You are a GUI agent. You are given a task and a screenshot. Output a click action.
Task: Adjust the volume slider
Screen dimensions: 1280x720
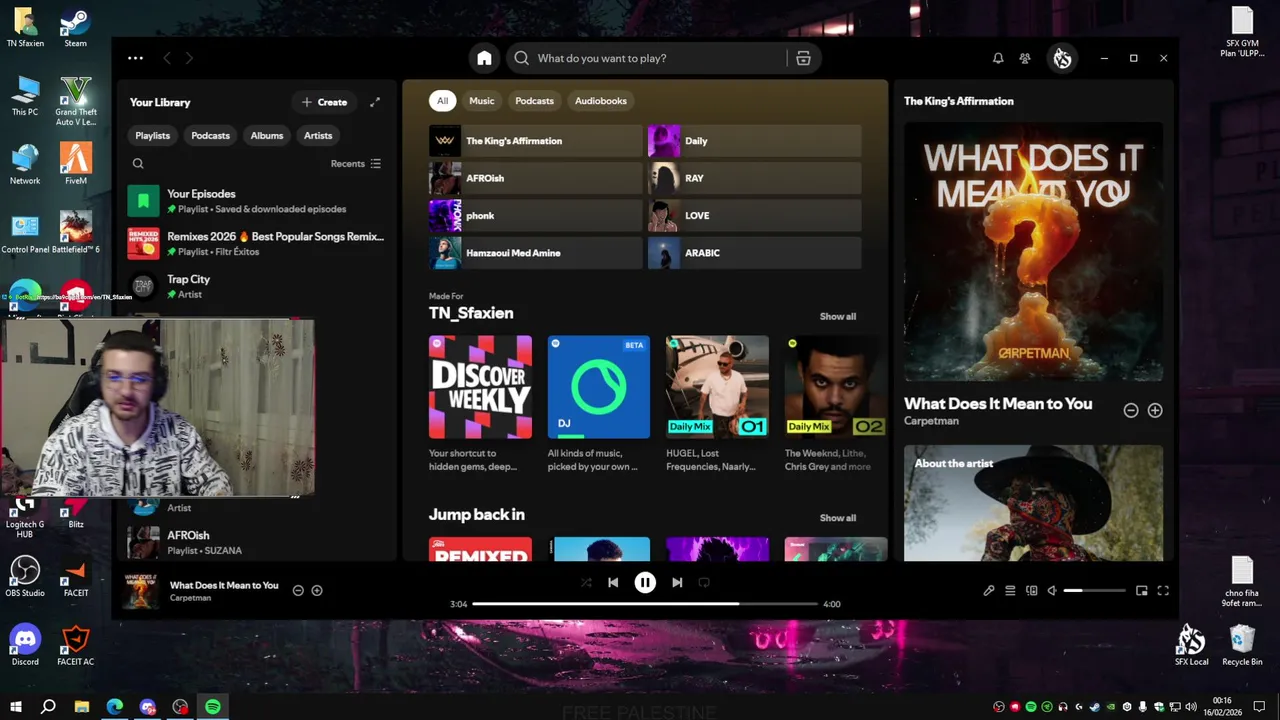pyautogui.click(x=1094, y=591)
